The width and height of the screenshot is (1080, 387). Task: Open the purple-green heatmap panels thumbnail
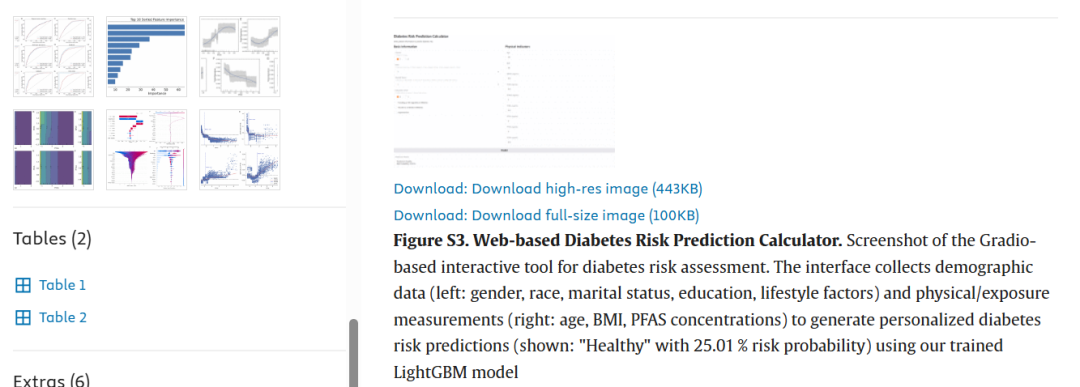point(54,149)
